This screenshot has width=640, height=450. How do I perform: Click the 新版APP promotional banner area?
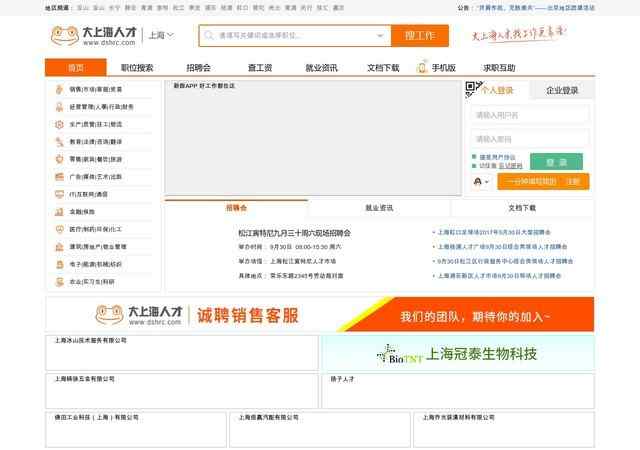pos(313,138)
